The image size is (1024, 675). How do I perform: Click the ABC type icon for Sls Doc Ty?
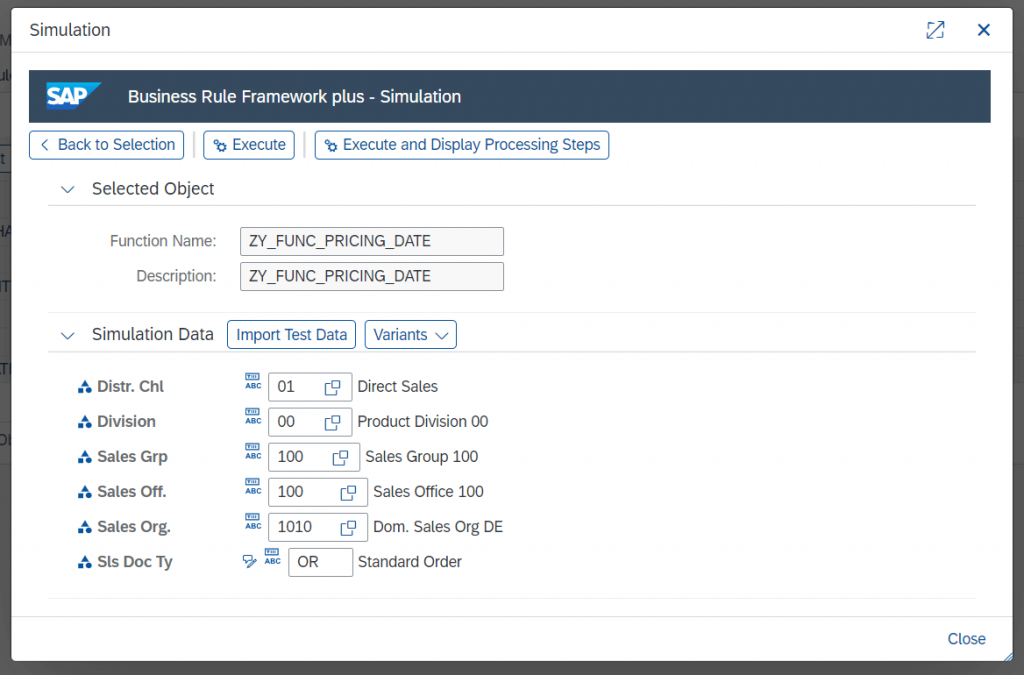pyautogui.click(x=272, y=557)
